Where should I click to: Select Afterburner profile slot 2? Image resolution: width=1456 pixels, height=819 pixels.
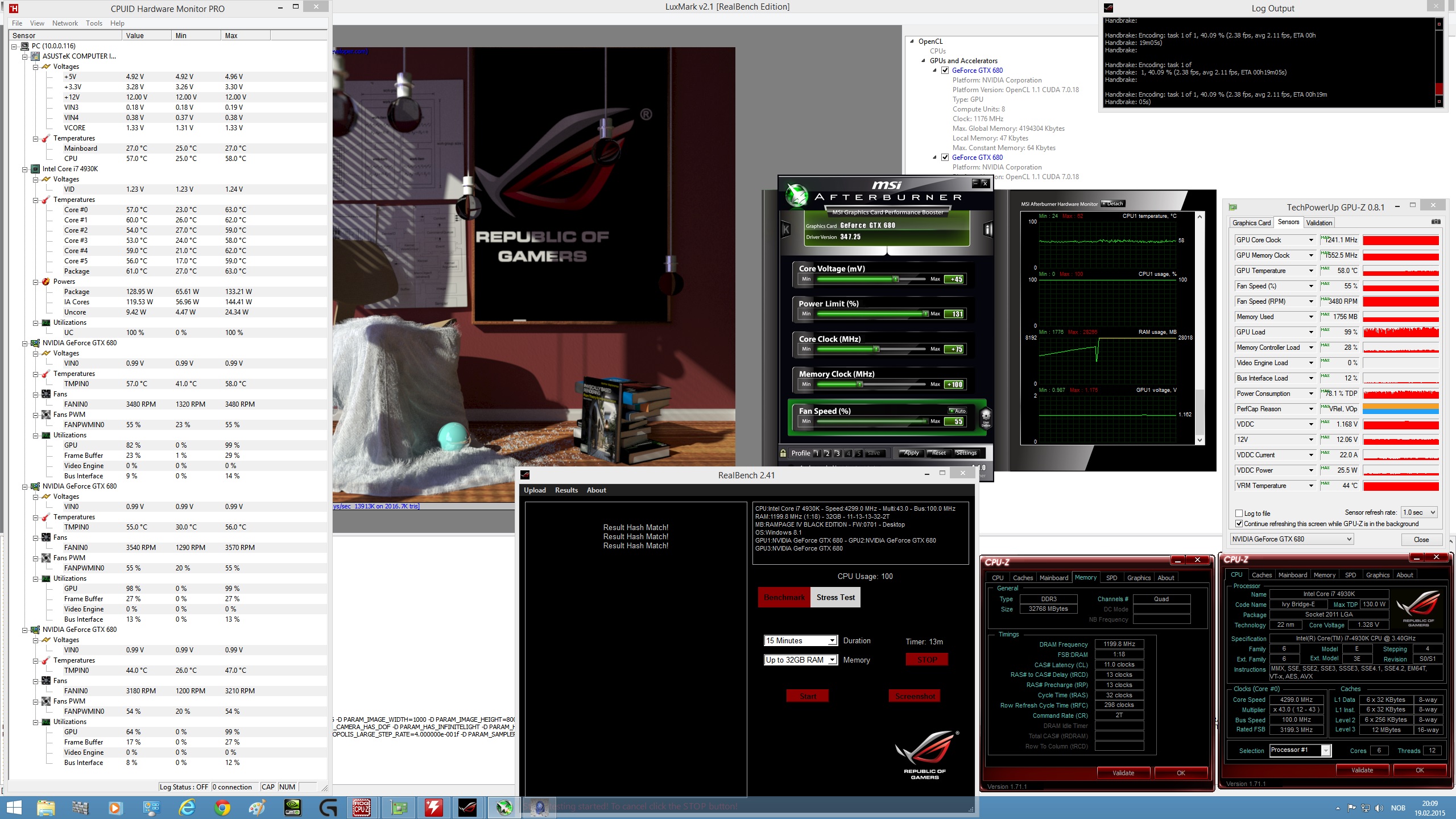tap(827, 453)
